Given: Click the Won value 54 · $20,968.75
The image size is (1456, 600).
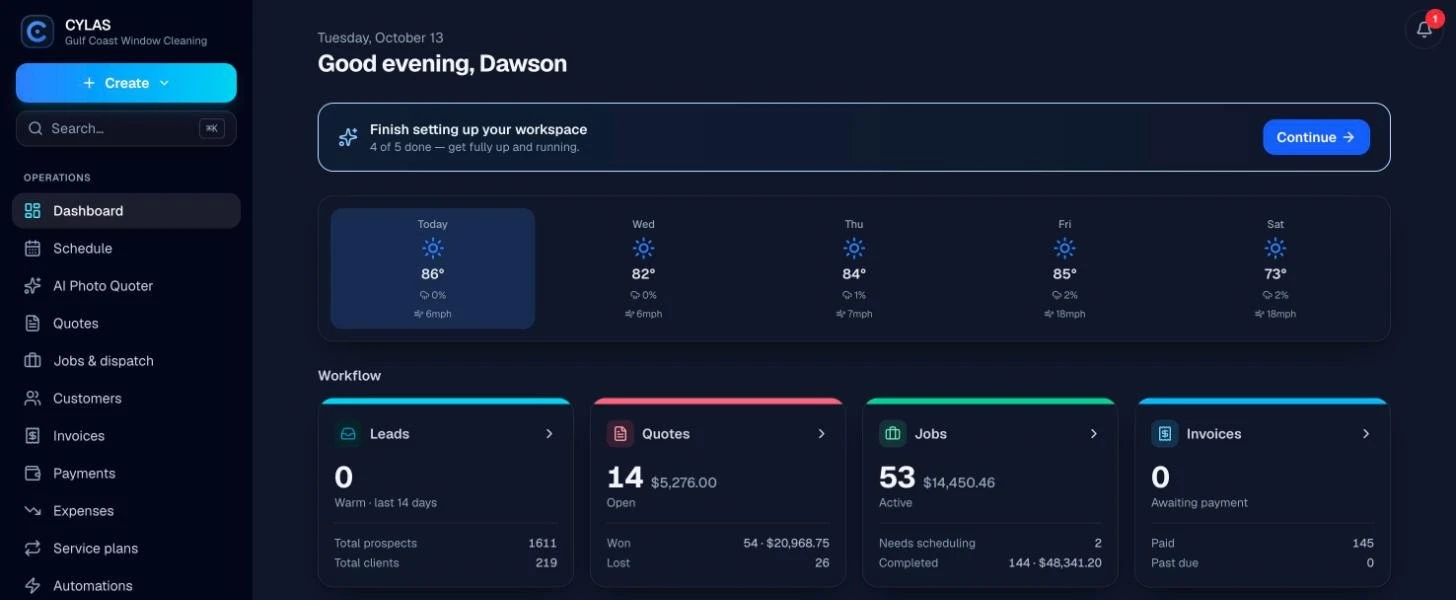Looking at the screenshot, I should [786, 543].
